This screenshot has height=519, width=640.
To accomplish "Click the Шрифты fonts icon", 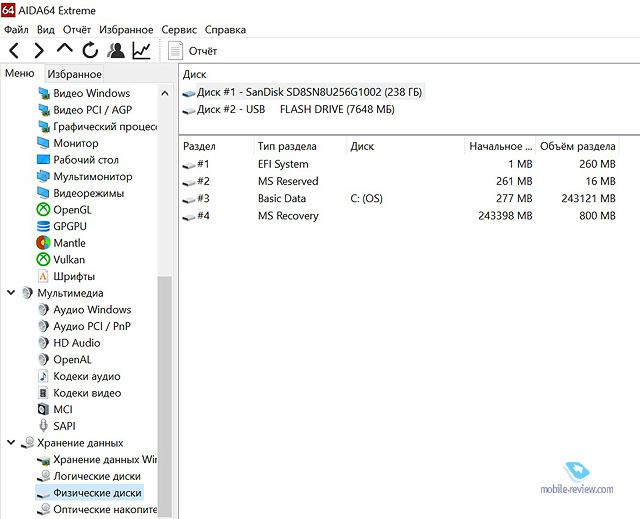I will (x=43, y=276).
